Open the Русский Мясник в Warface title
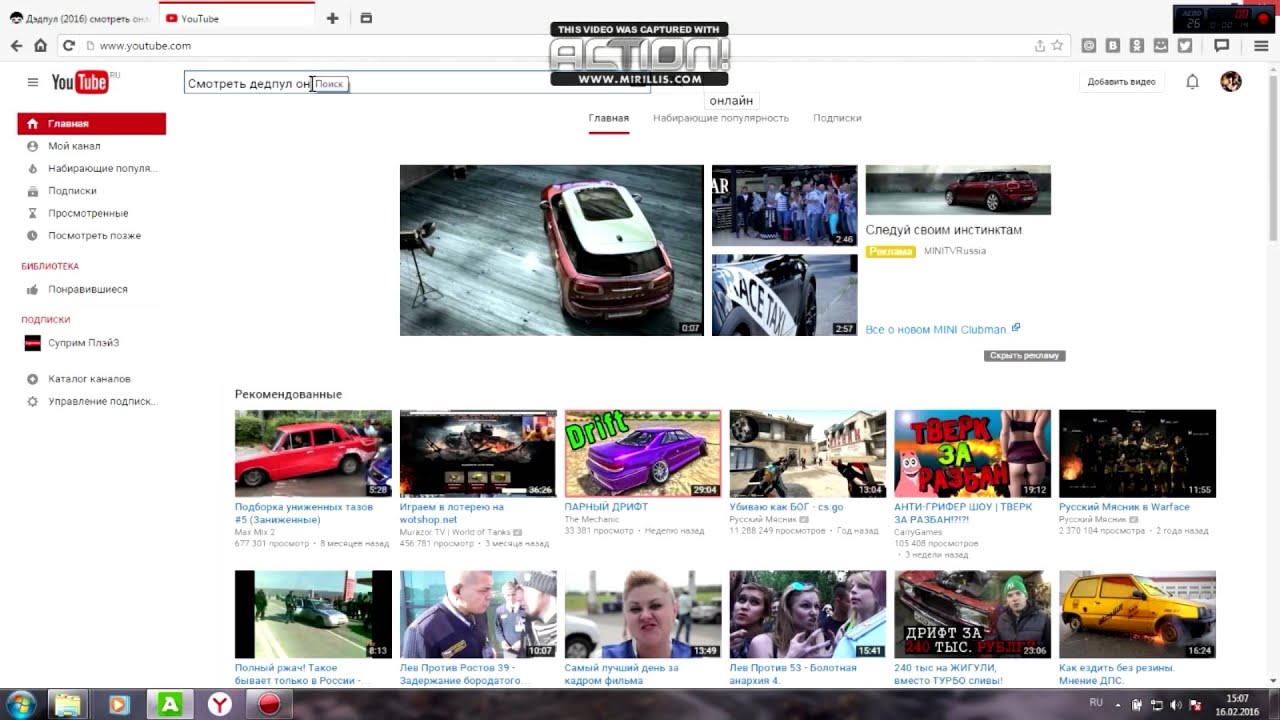This screenshot has width=1280, height=720. (1124, 507)
